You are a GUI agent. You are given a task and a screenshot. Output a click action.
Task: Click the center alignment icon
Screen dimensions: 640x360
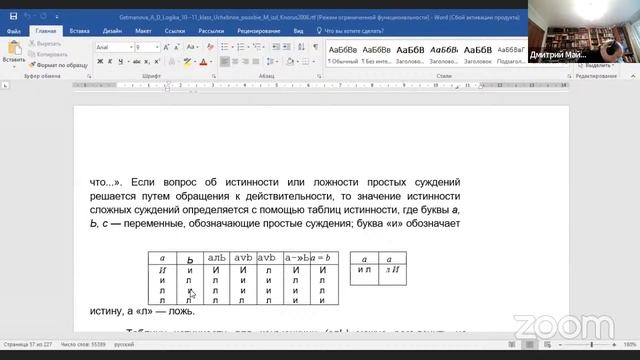pos(235,62)
